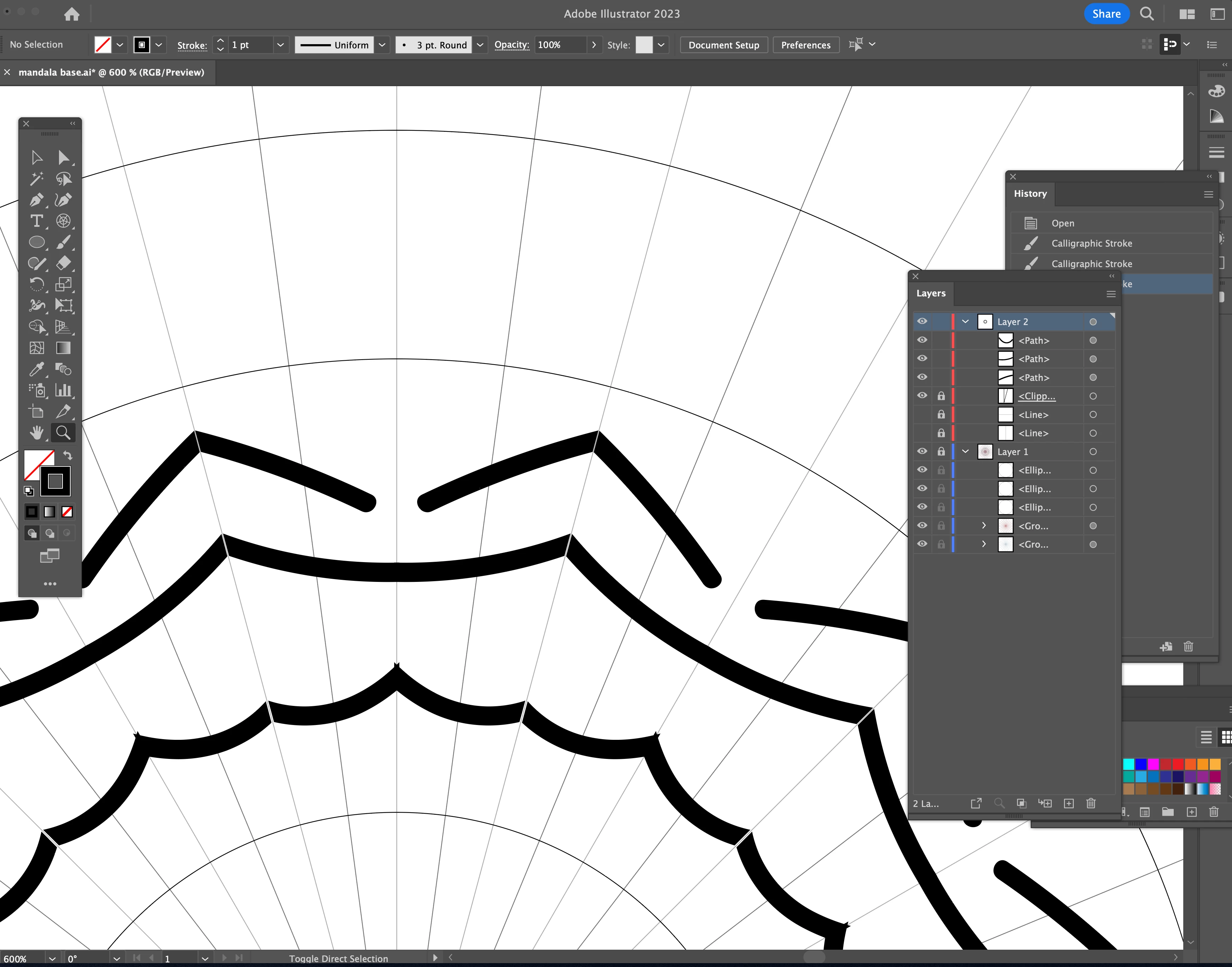The height and width of the screenshot is (967, 1232).
Task: Toggle visibility of Layer 1
Action: coord(922,452)
